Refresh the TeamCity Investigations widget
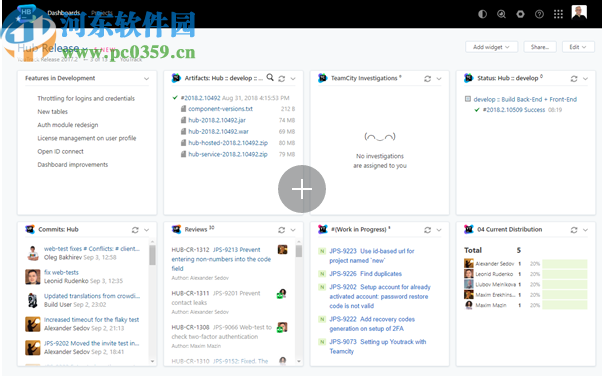Viewport: 610px width, 376px height. pyautogui.click(x=428, y=79)
